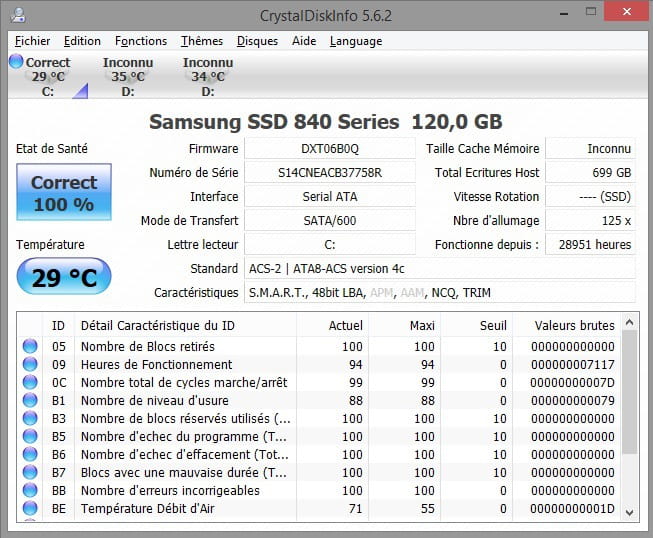
Task: Open the Edition menu
Action: pos(82,41)
